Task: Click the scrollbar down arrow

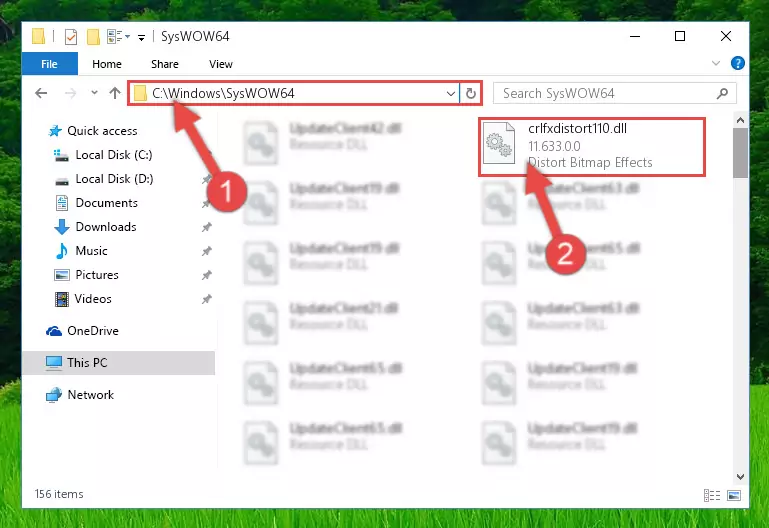Action: pyautogui.click(x=741, y=477)
